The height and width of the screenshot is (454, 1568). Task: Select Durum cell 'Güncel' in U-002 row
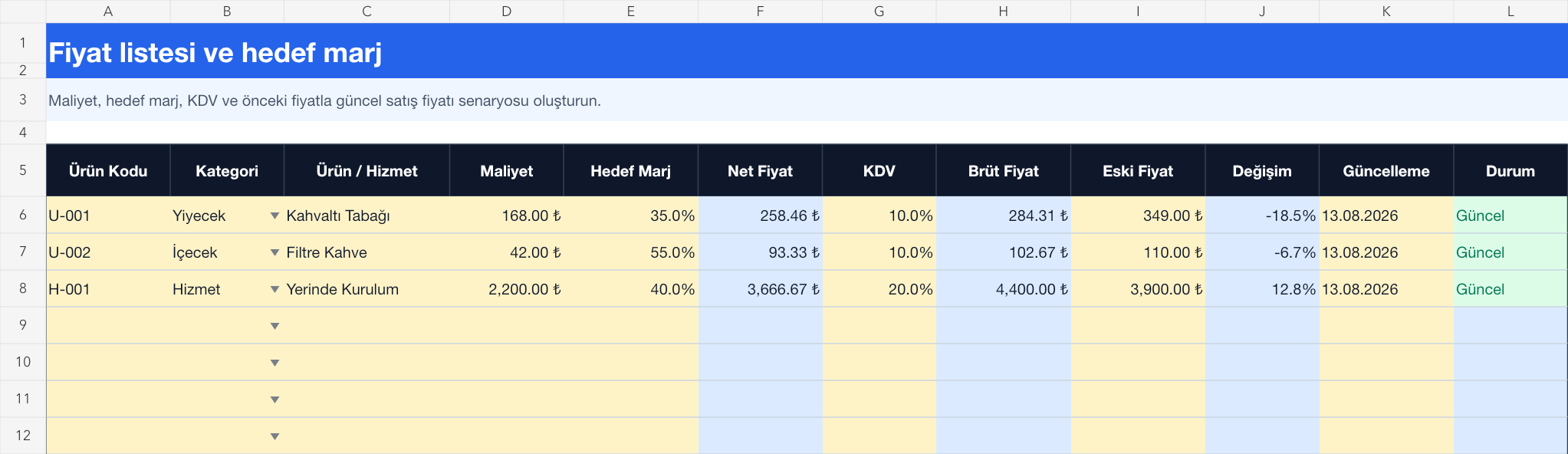click(x=1510, y=252)
